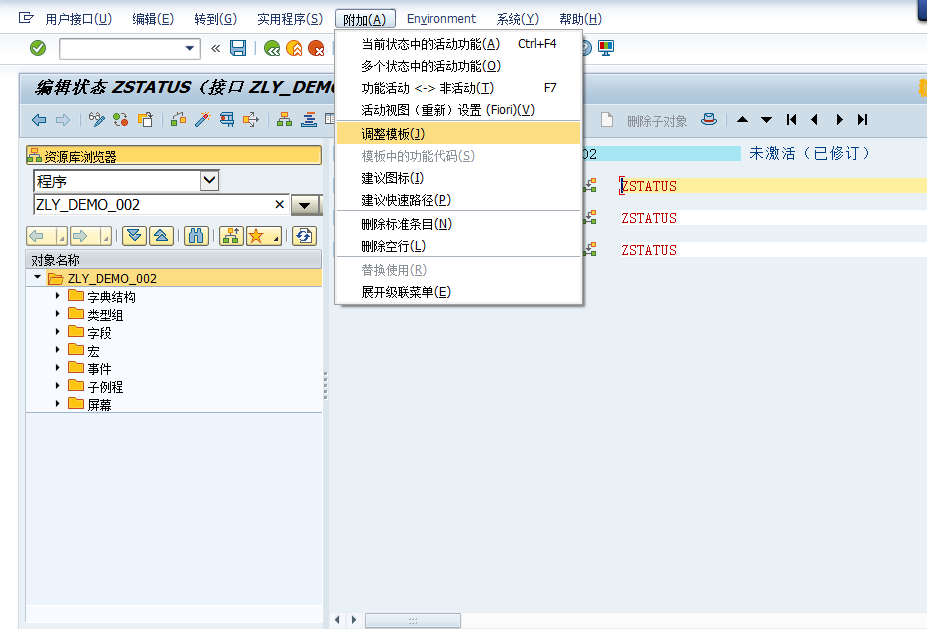This screenshot has width=927, height=629.
Task: Expand the 字典结构 tree node
Action: click(58, 294)
